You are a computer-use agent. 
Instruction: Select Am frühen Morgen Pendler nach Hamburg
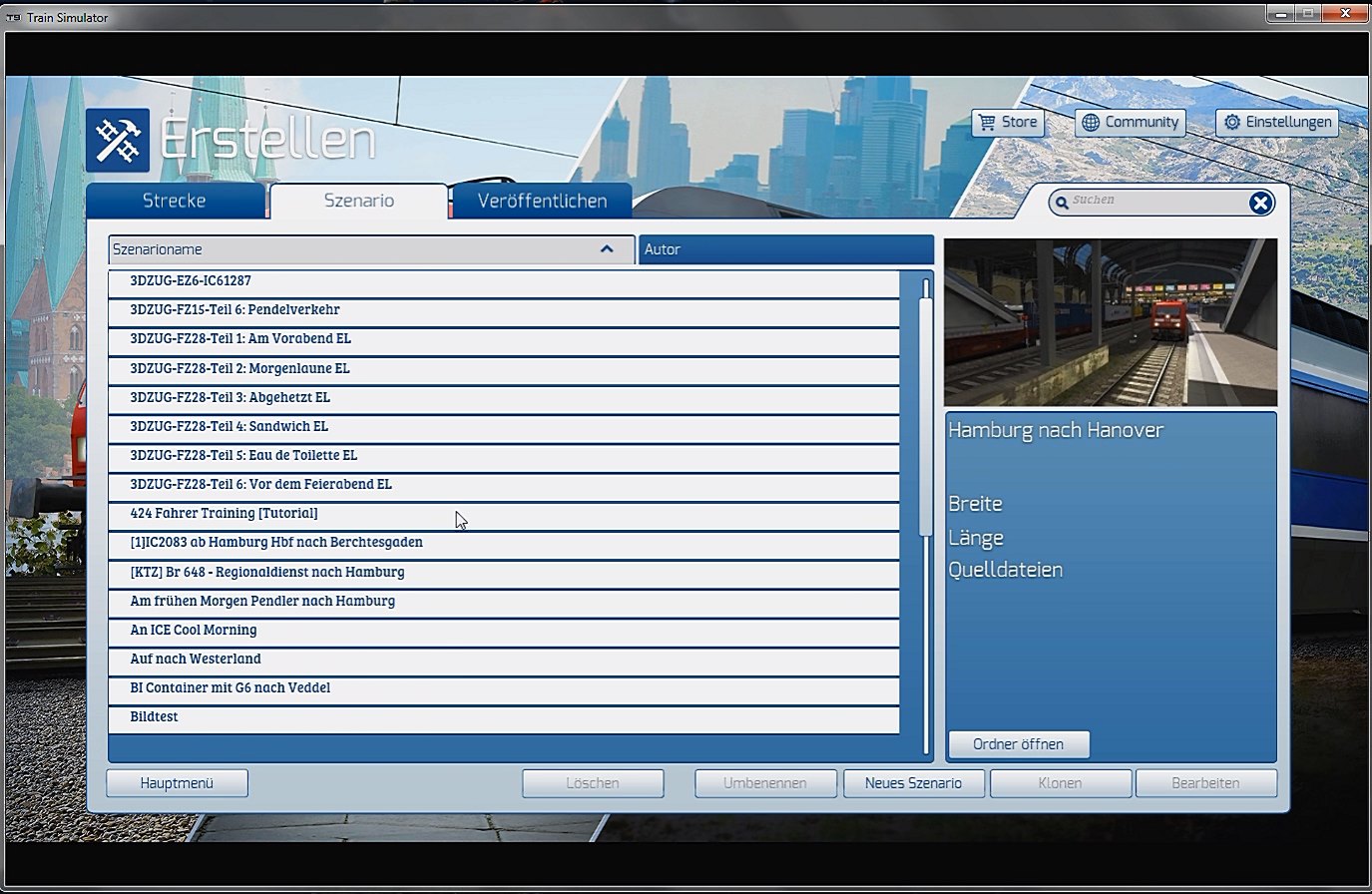tap(504, 602)
